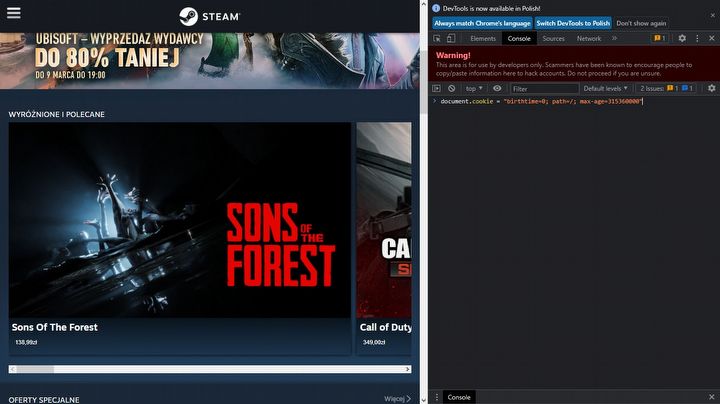Show more DevTools tabs via chevron
This screenshot has height=404, width=720.
click(x=614, y=38)
